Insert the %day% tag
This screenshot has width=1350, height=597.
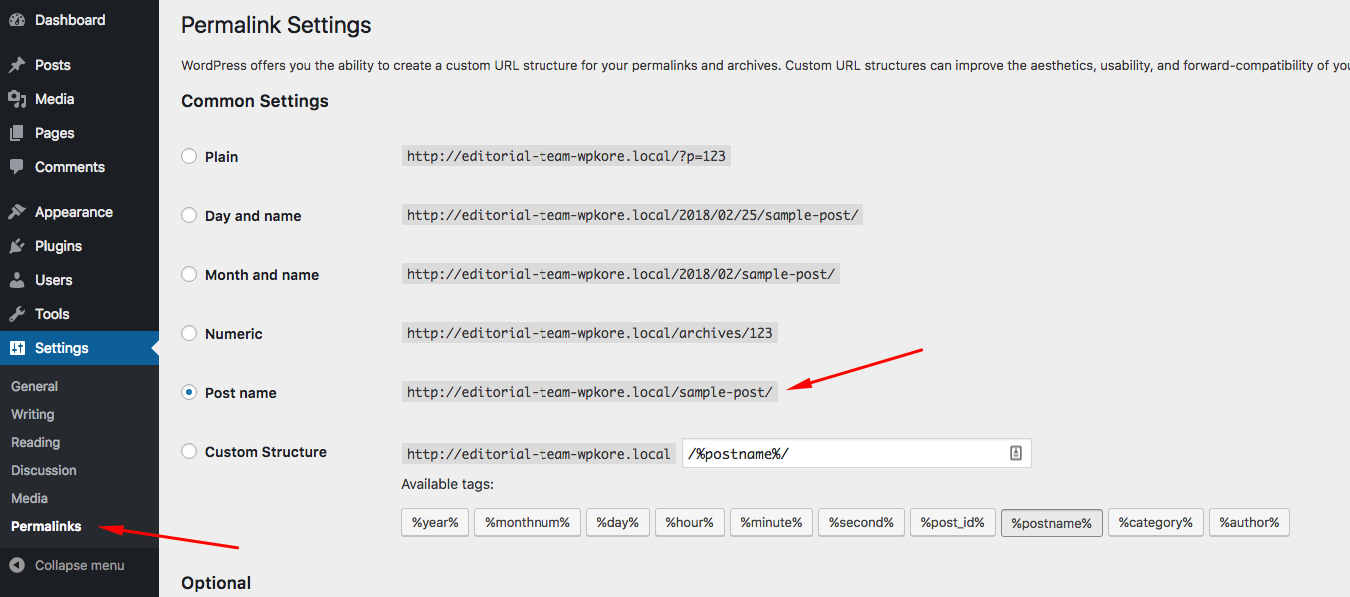click(618, 522)
